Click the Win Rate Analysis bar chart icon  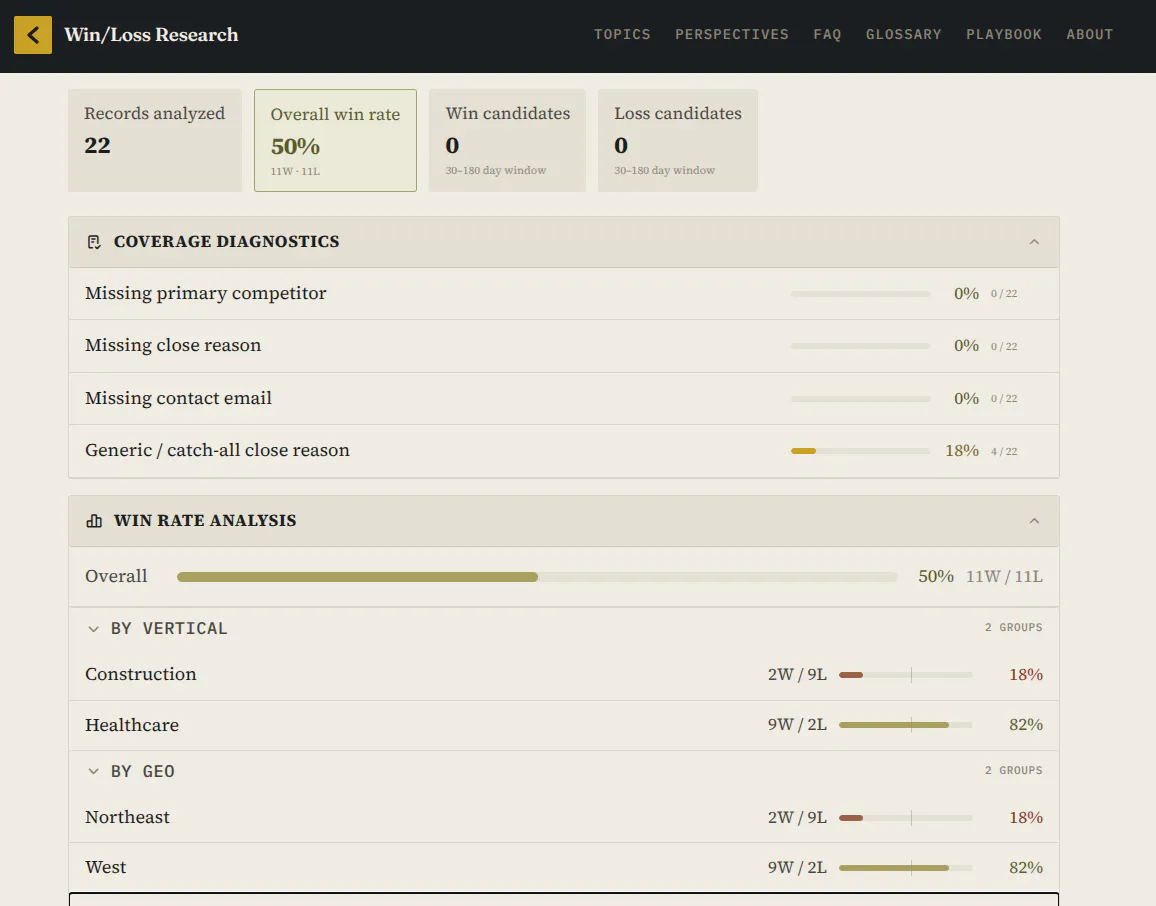pyautogui.click(x=94, y=521)
